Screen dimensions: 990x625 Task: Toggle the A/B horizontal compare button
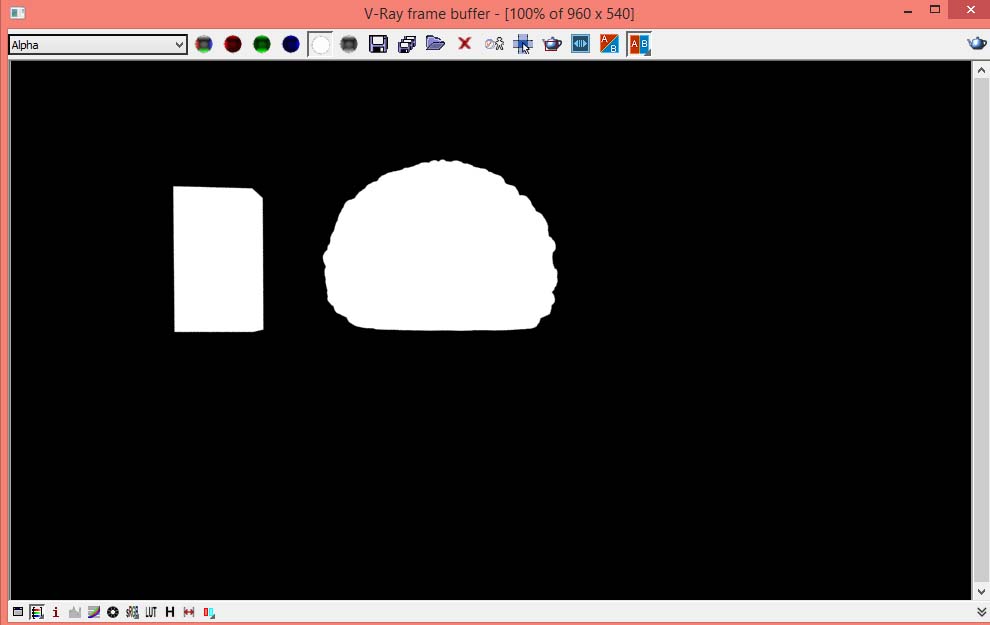pos(639,44)
